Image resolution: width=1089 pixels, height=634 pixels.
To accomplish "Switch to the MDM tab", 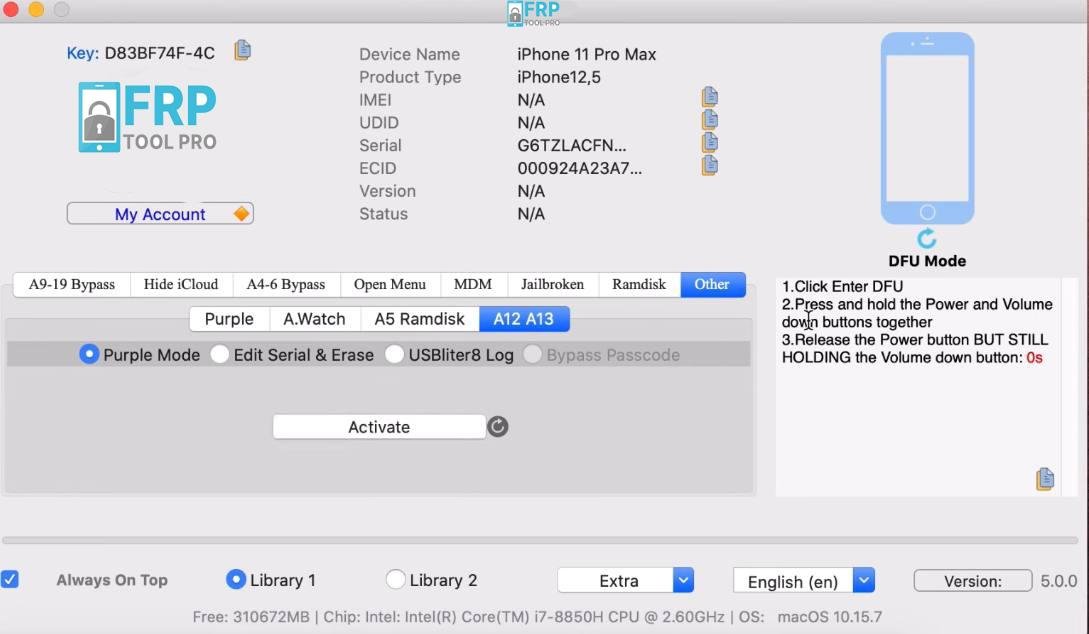I will pos(473,284).
